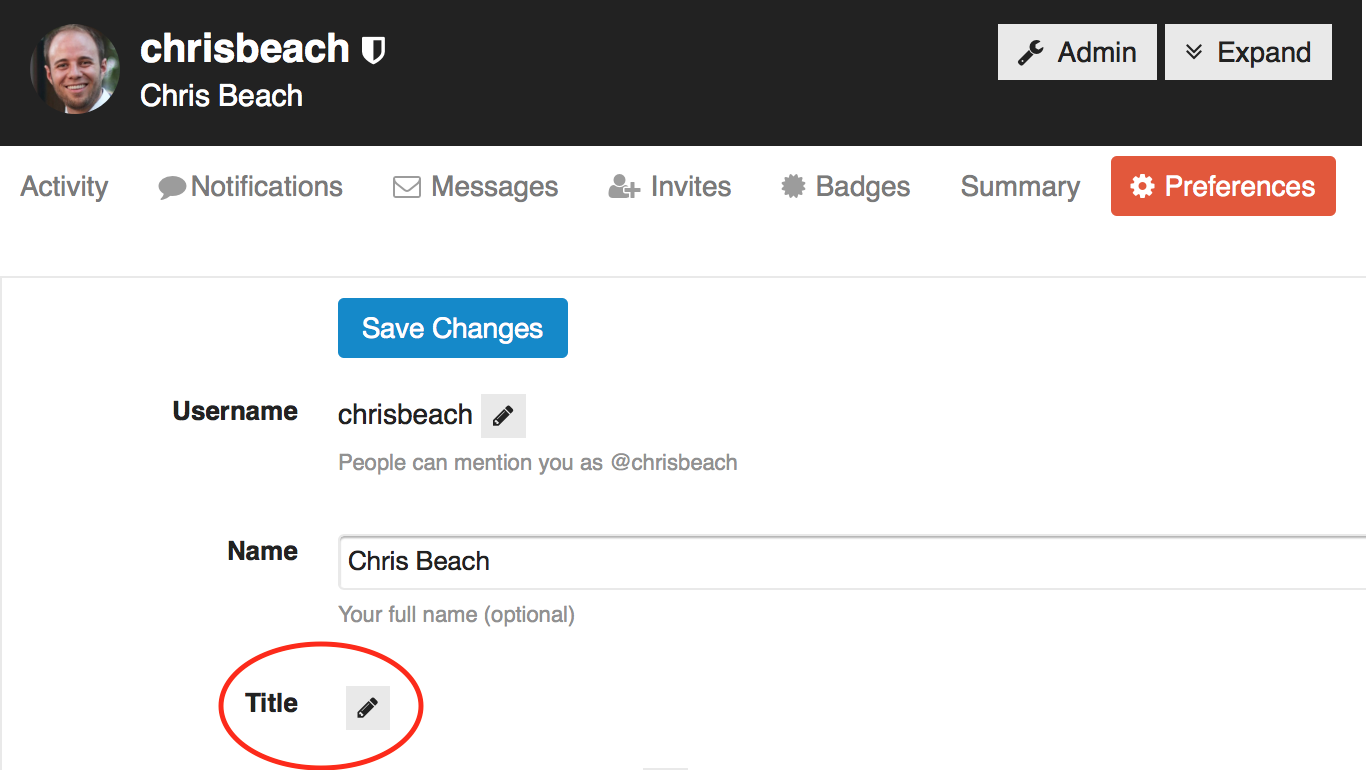Click the Badges certificate icon
The height and width of the screenshot is (770, 1366).
click(x=793, y=187)
